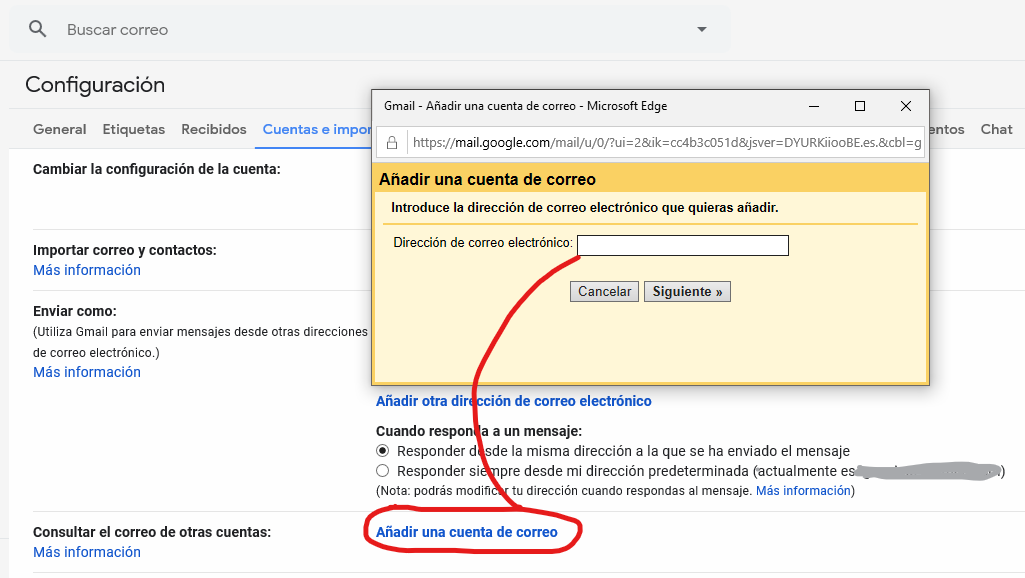Viewport: 1025px width, 578px height.
Task: Open Más información under Importar correo y contactos
Action: pyautogui.click(x=87, y=270)
